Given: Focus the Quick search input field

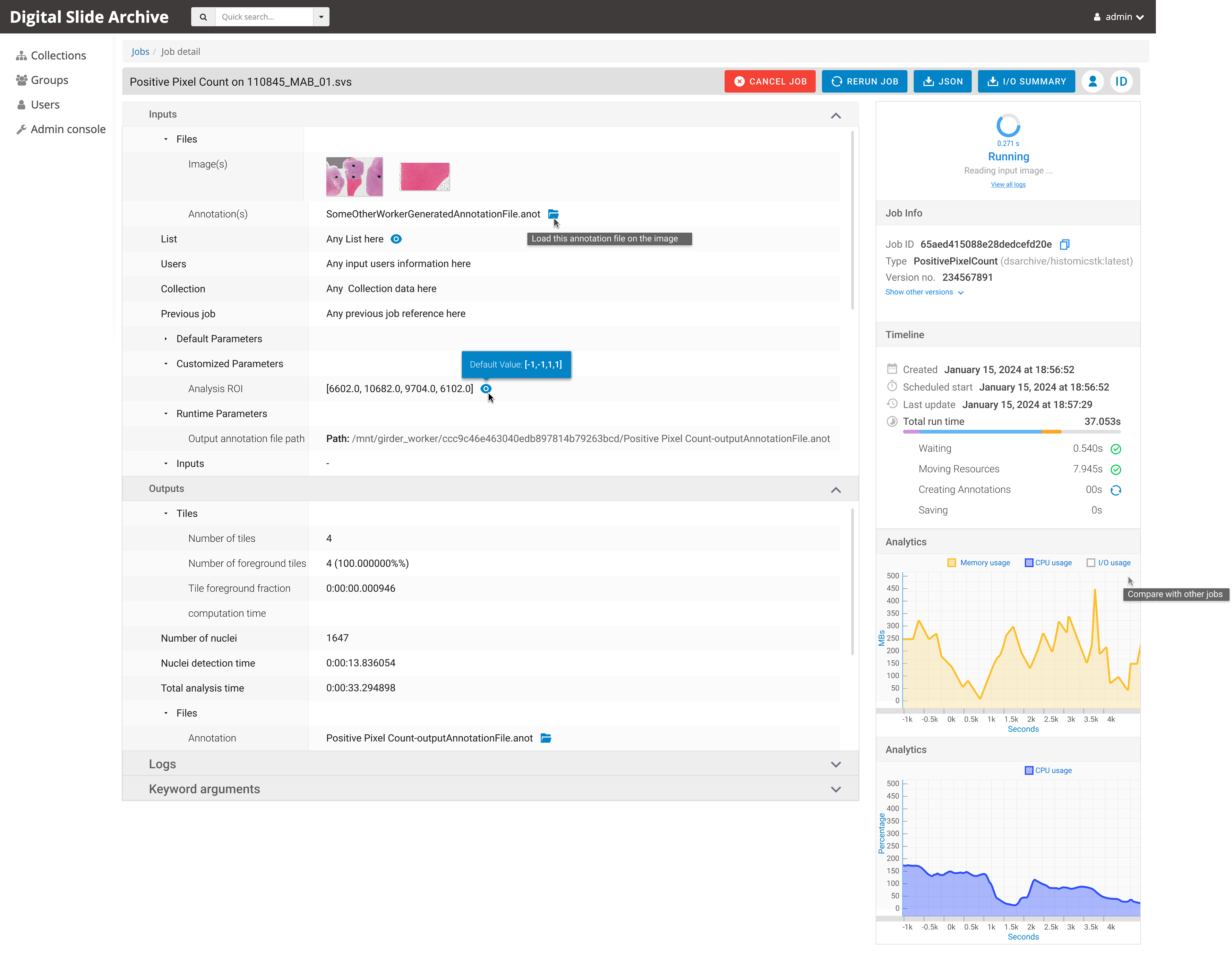Looking at the screenshot, I should (x=264, y=17).
